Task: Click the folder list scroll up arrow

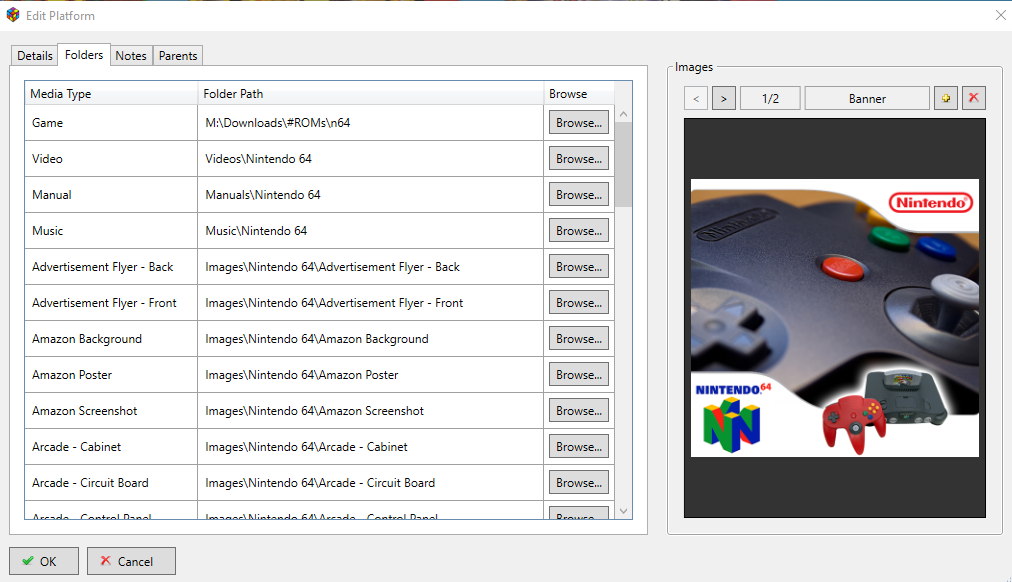Action: (x=623, y=114)
